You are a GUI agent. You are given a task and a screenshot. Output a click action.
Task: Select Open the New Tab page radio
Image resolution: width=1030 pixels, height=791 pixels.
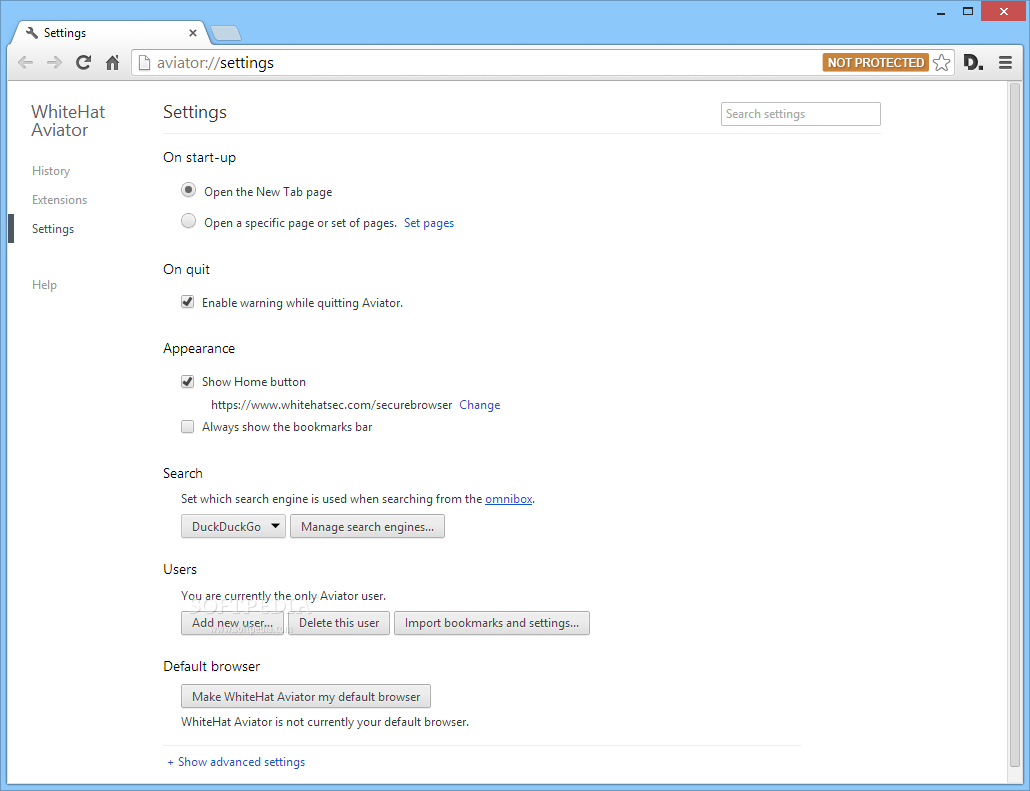(x=189, y=190)
